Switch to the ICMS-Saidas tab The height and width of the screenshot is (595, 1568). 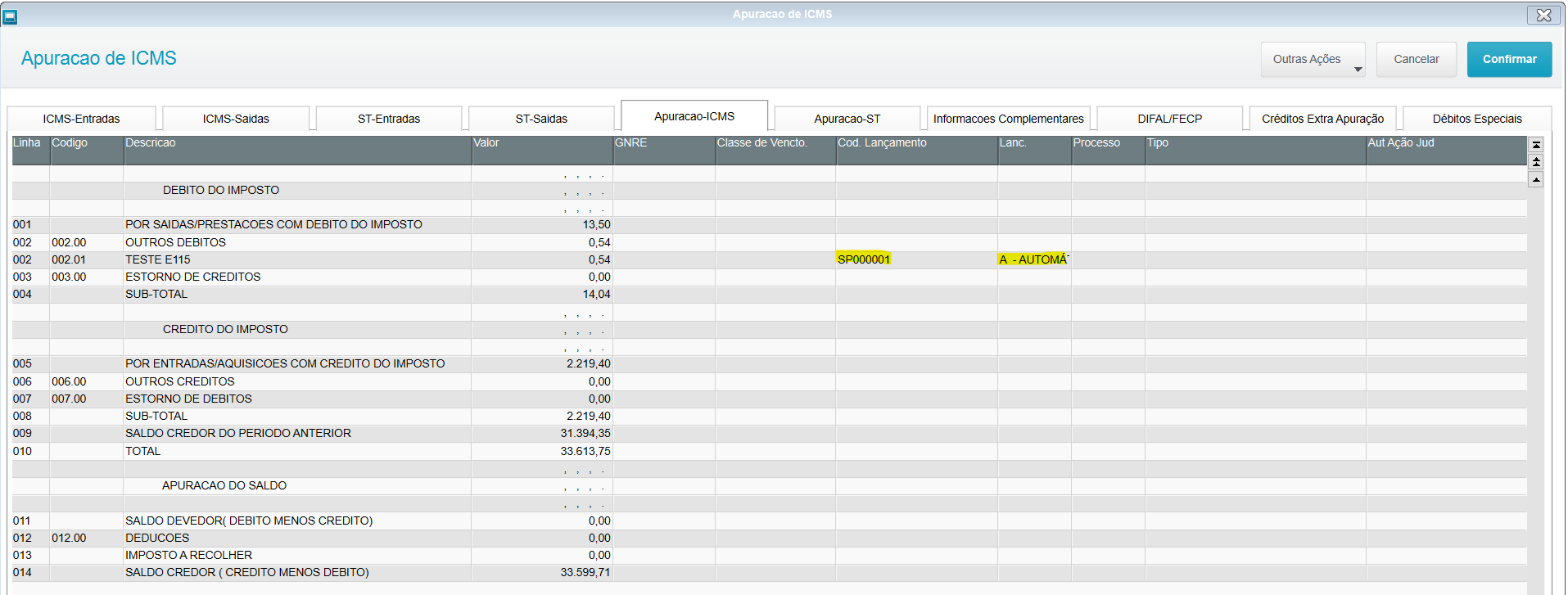236,119
